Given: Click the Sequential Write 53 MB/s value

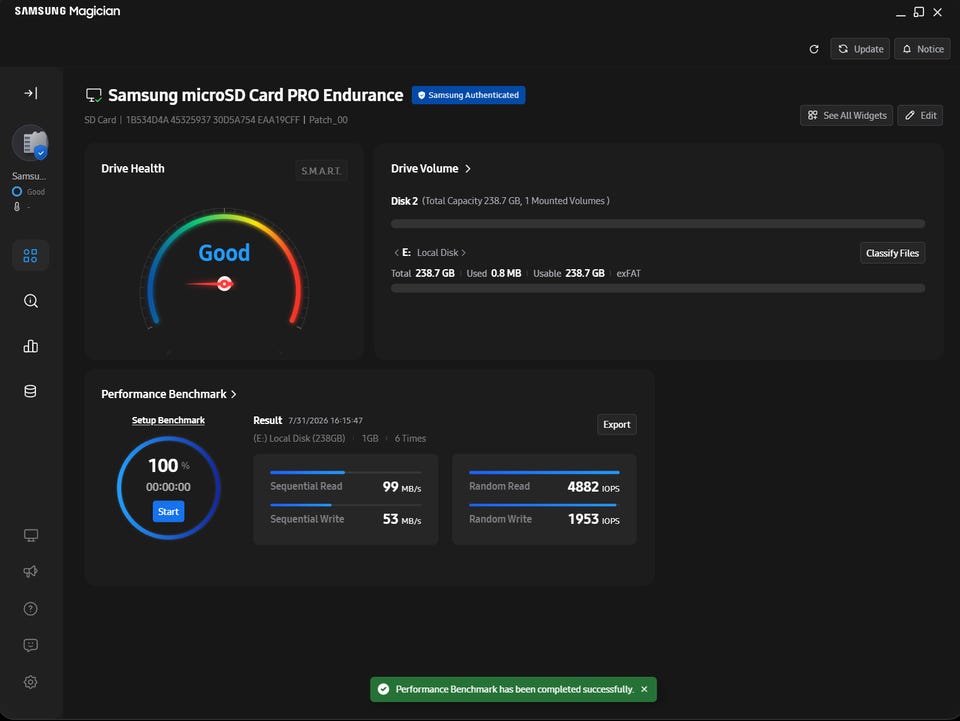Looking at the screenshot, I should pyautogui.click(x=402, y=519).
